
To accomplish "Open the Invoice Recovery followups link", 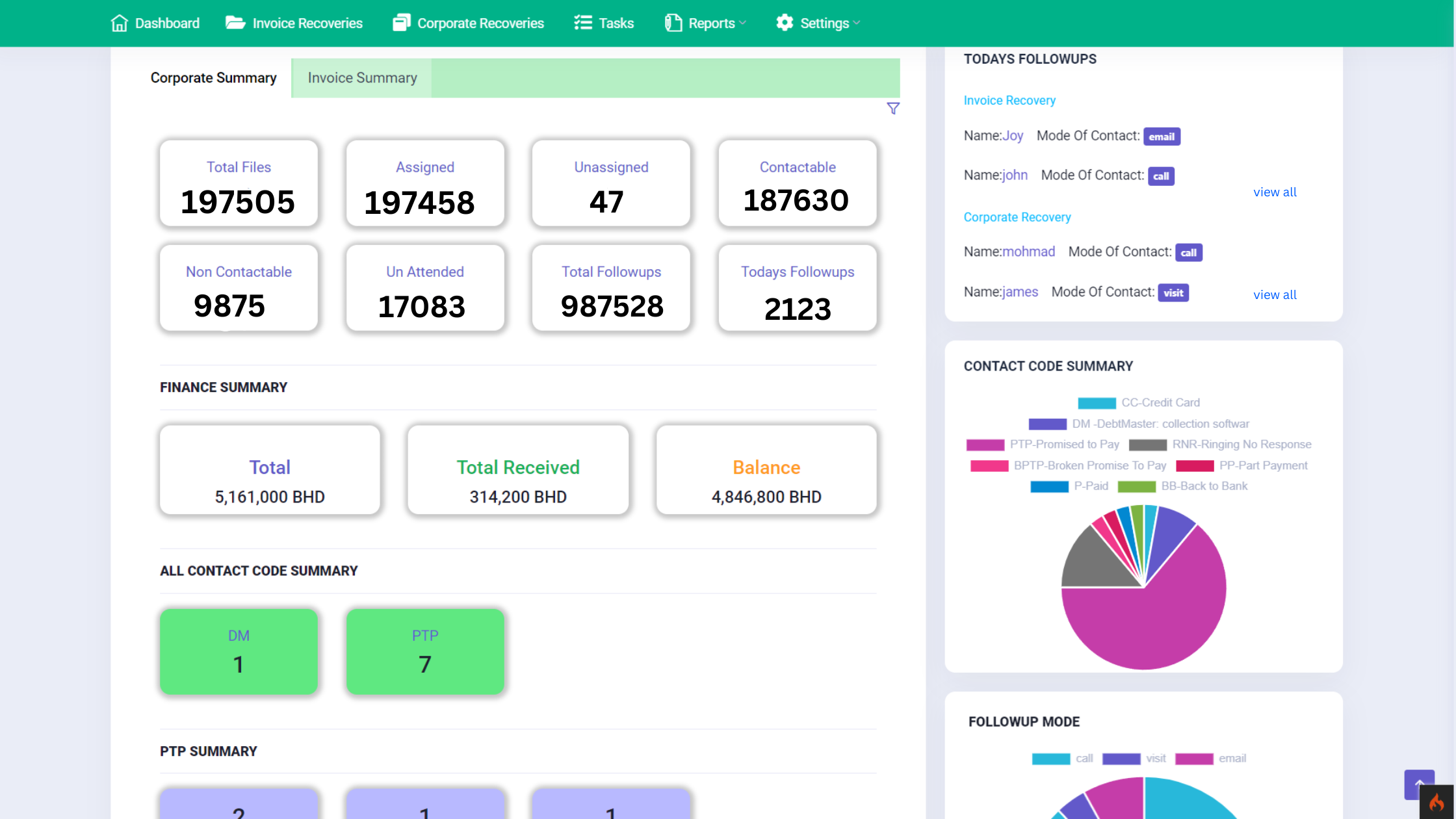I will (x=1009, y=101).
